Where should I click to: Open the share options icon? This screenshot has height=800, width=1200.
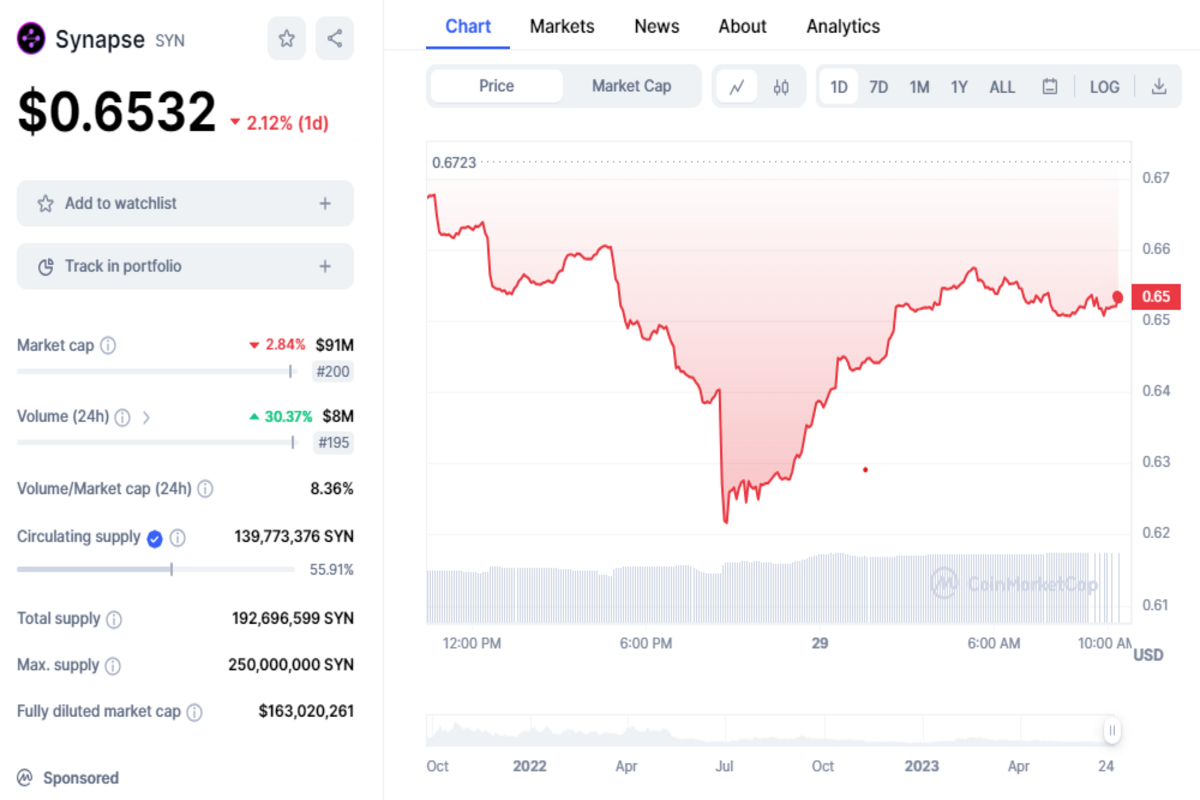coord(335,39)
